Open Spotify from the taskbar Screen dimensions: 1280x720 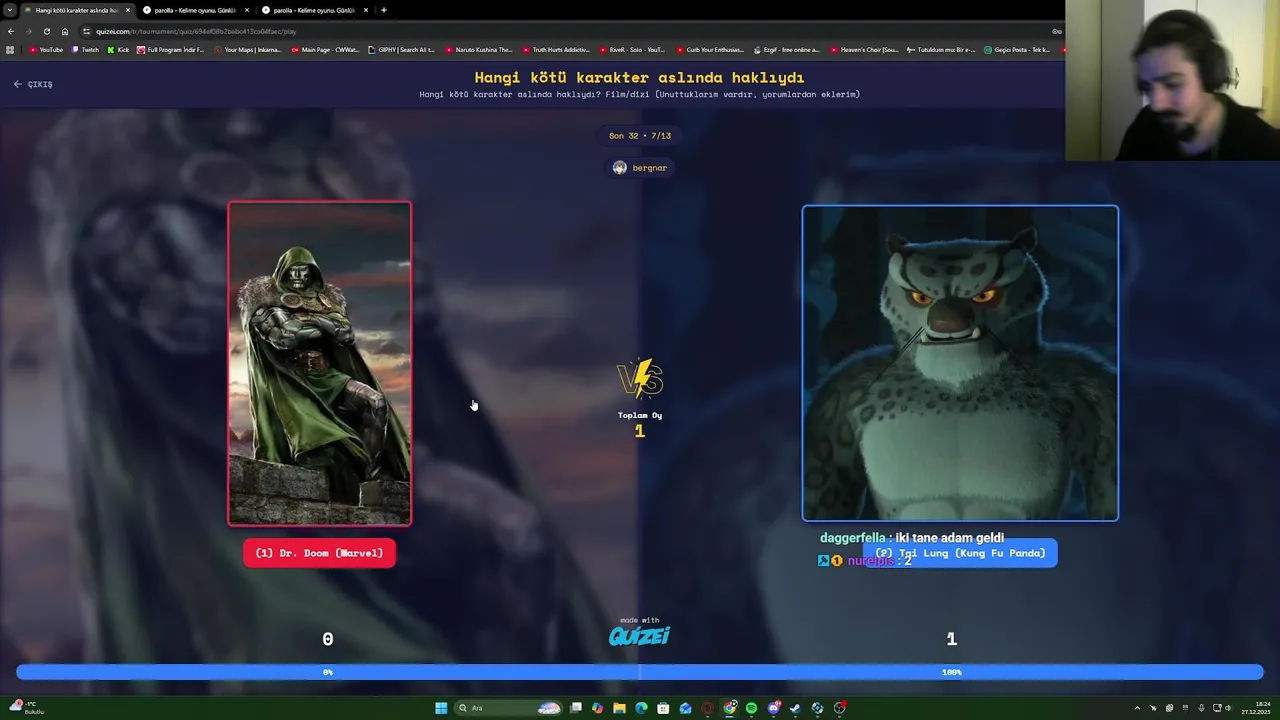pos(751,708)
